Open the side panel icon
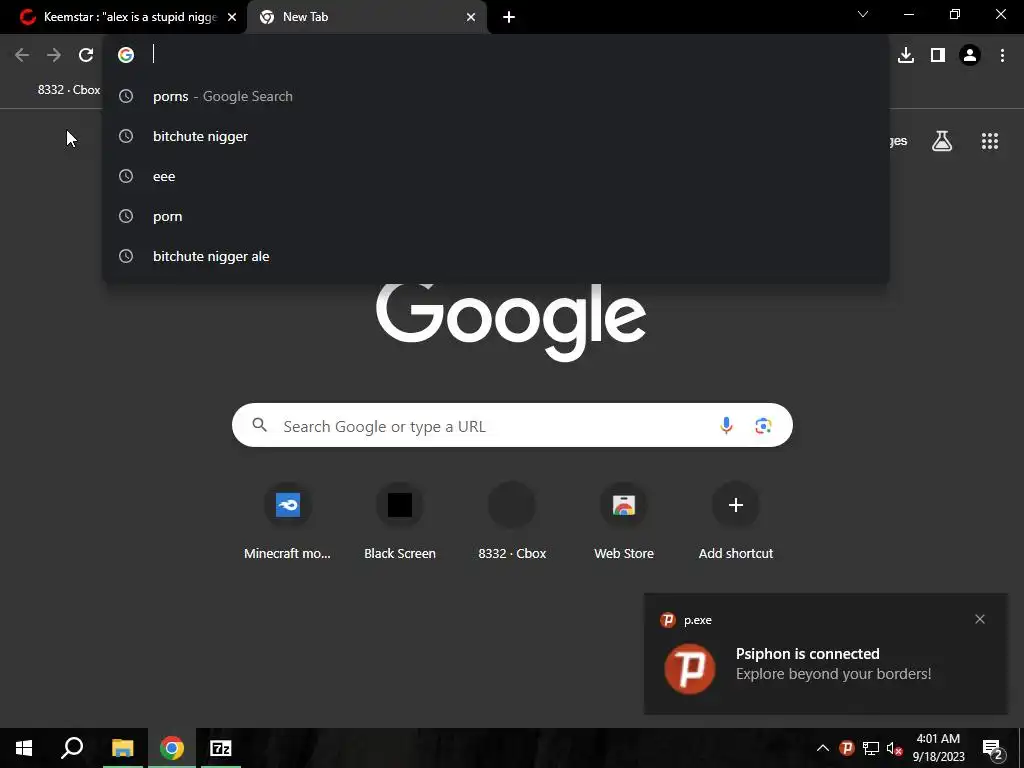Image resolution: width=1024 pixels, height=768 pixels. [x=938, y=55]
